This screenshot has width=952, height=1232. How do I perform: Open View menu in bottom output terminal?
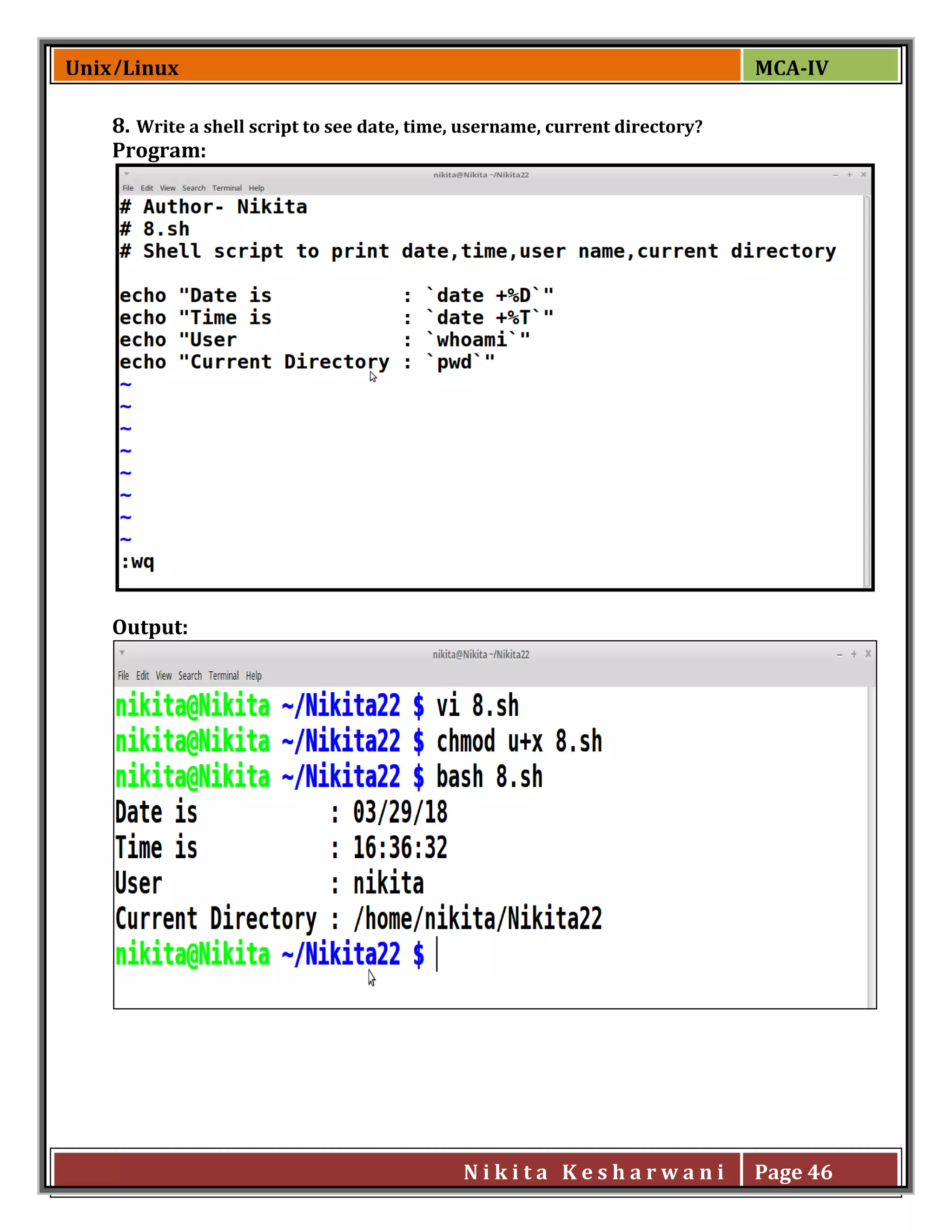click(164, 675)
